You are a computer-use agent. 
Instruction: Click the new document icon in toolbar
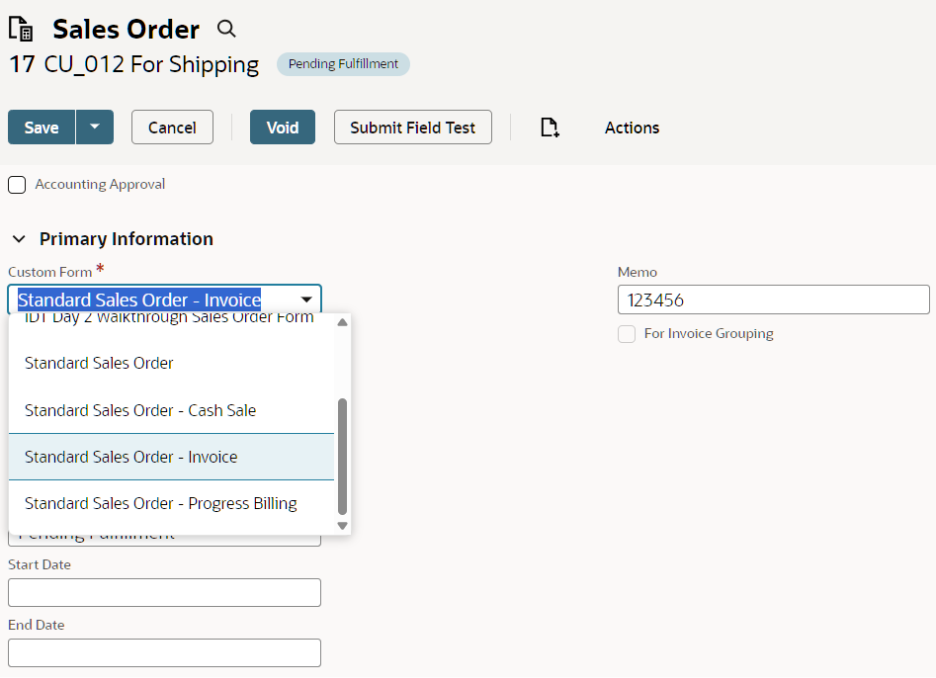pos(549,128)
